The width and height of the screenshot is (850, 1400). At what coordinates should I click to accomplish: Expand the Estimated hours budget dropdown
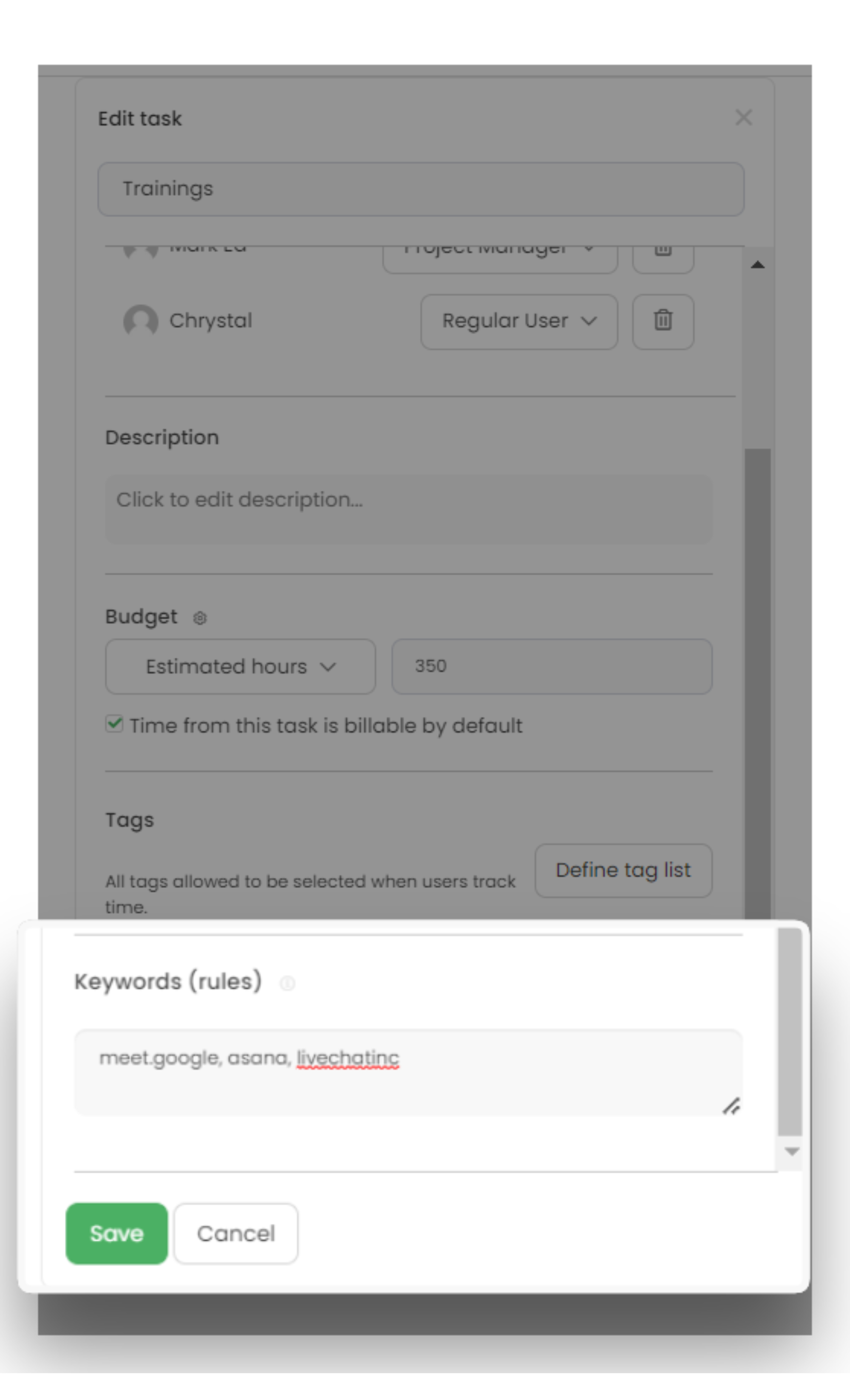point(241,667)
